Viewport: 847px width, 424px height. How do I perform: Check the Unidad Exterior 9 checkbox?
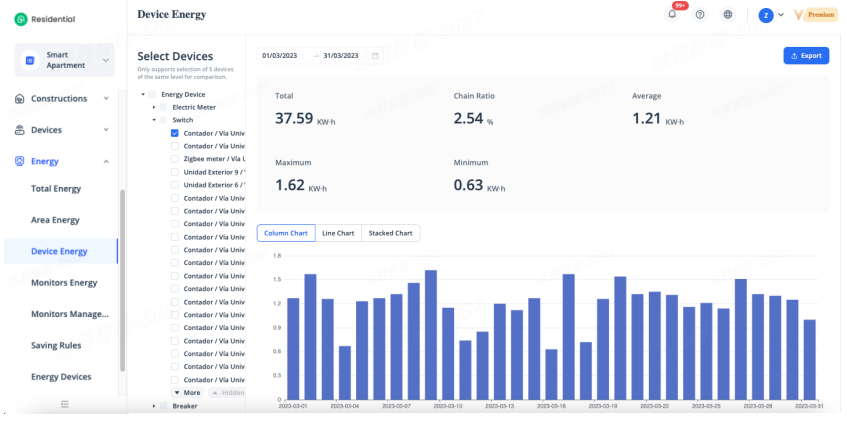tap(175, 172)
